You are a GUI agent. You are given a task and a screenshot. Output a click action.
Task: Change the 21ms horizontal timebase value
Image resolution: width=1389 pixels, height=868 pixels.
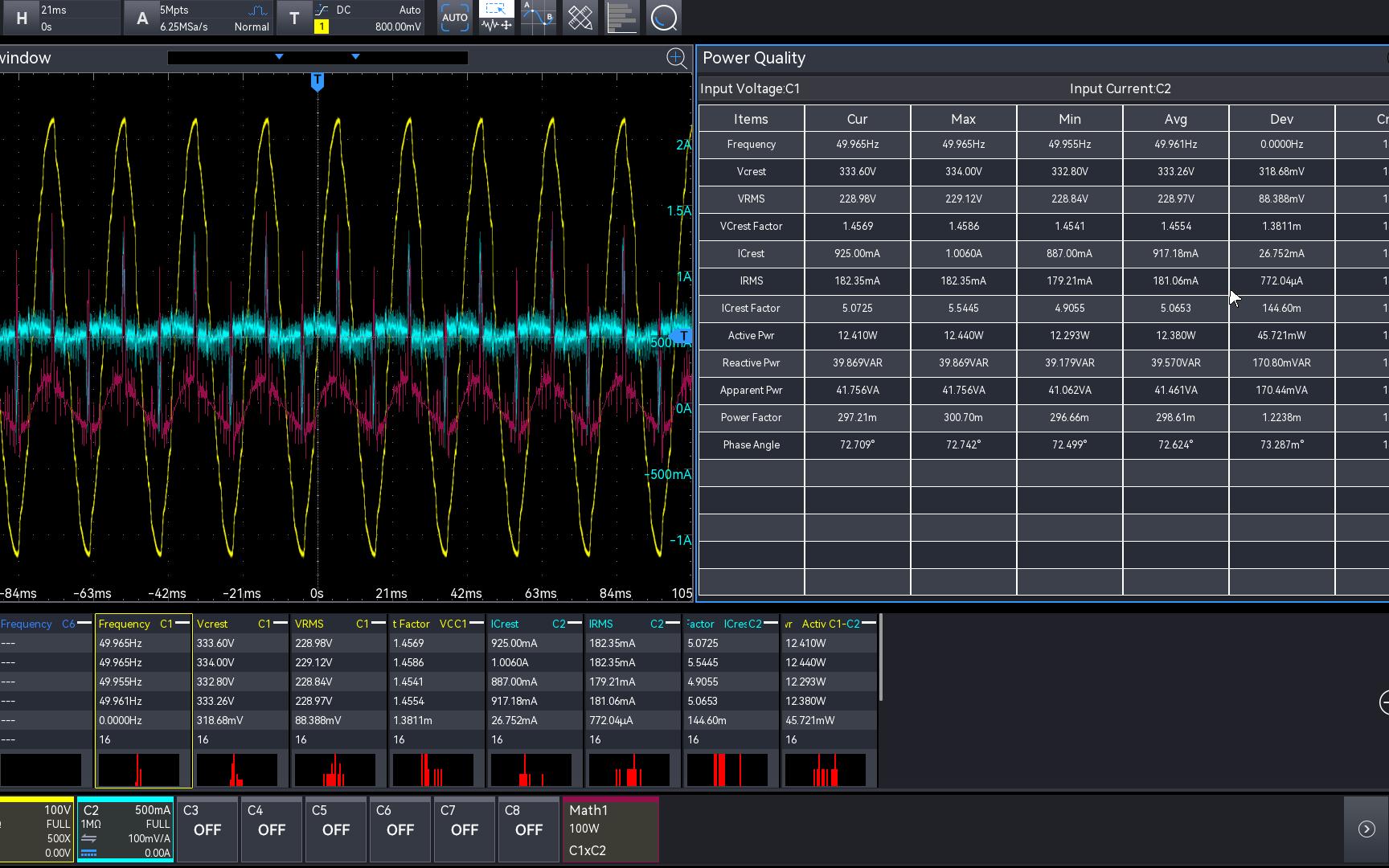[54, 10]
